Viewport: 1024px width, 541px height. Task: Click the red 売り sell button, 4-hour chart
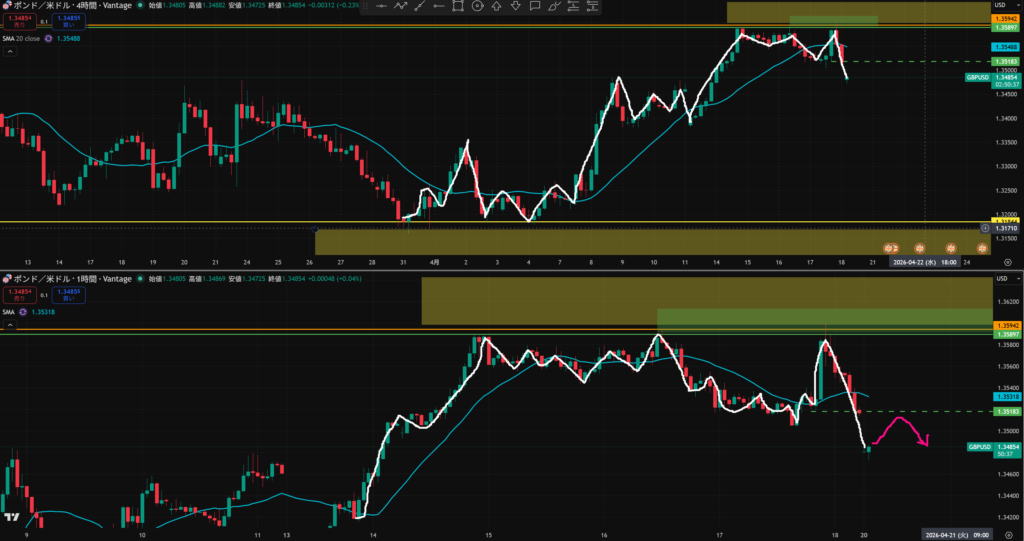18,19
